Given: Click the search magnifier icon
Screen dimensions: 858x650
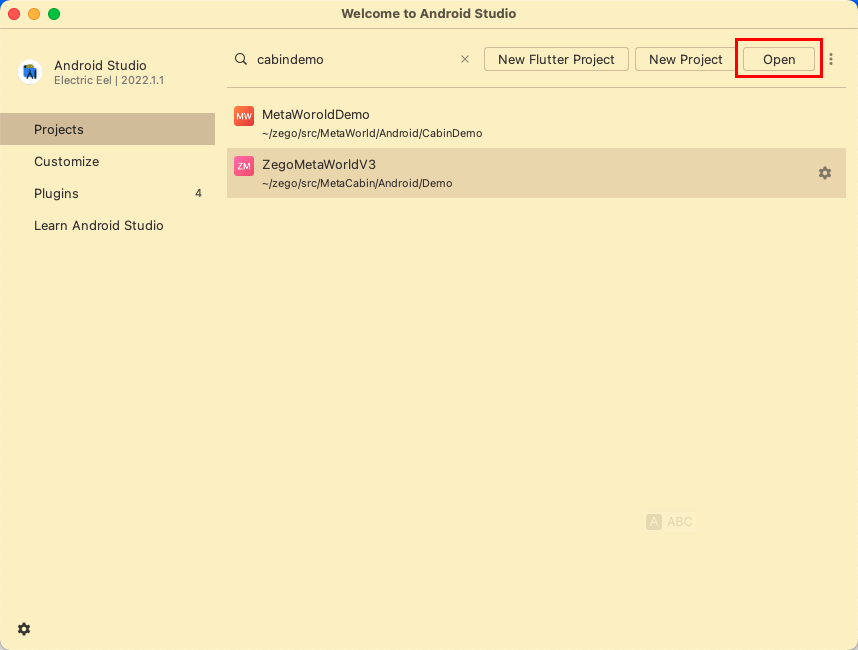Looking at the screenshot, I should tap(241, 59).
